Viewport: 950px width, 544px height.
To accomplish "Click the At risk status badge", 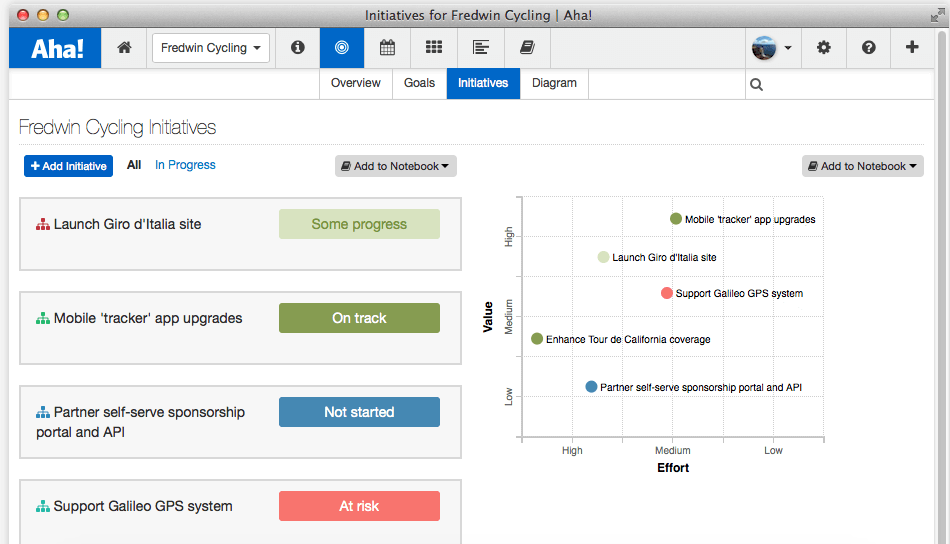I will [359, 506].
